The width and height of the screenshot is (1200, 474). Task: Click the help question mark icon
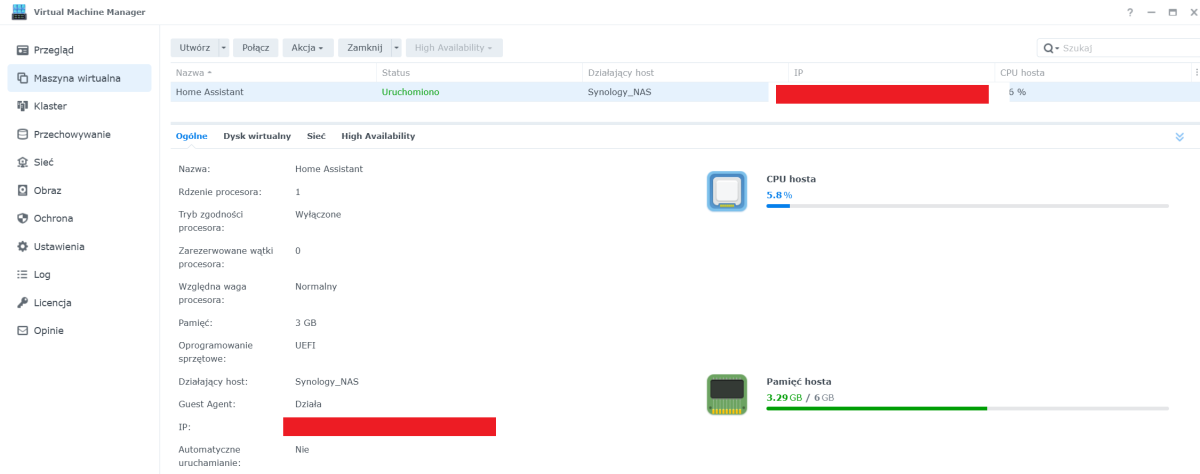click(x=1130, y=12)
